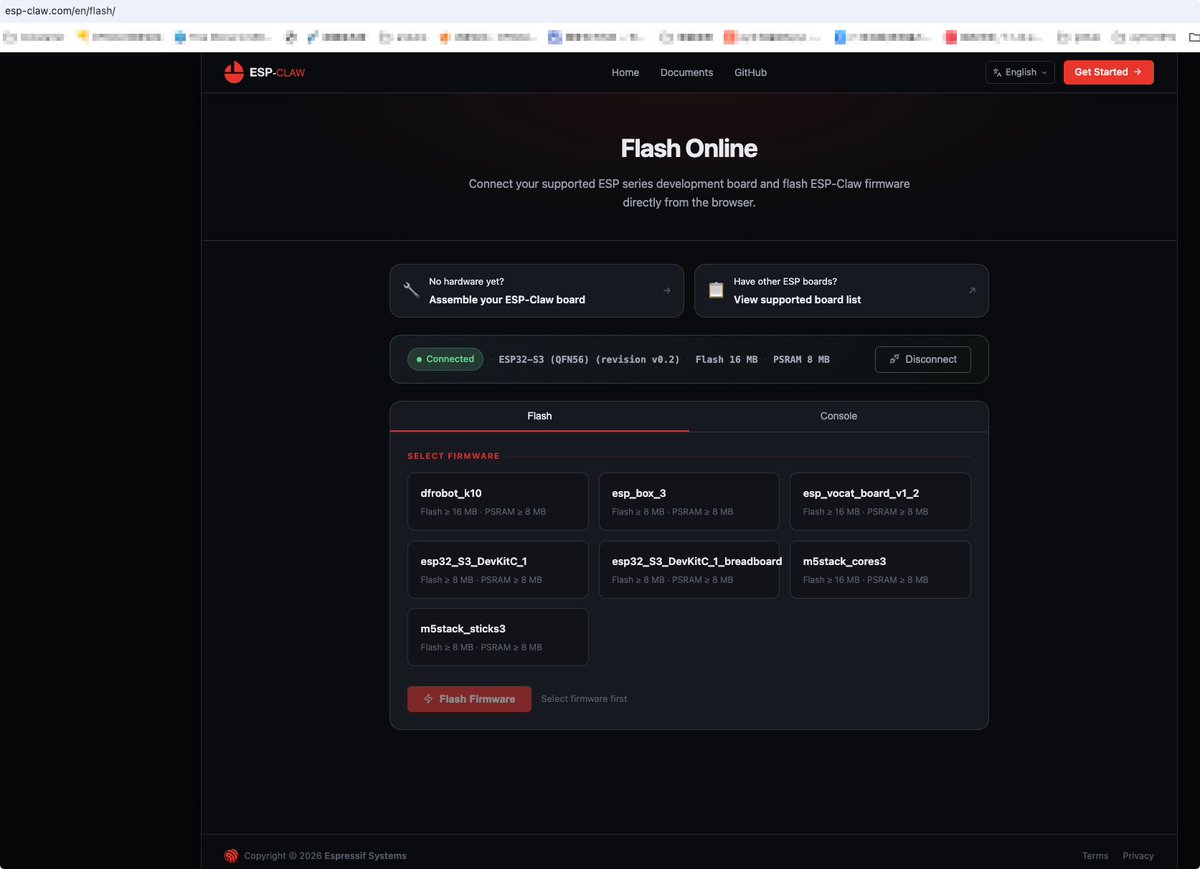
Task: Click the Espressif logo in footer
Action: [231, 856]
